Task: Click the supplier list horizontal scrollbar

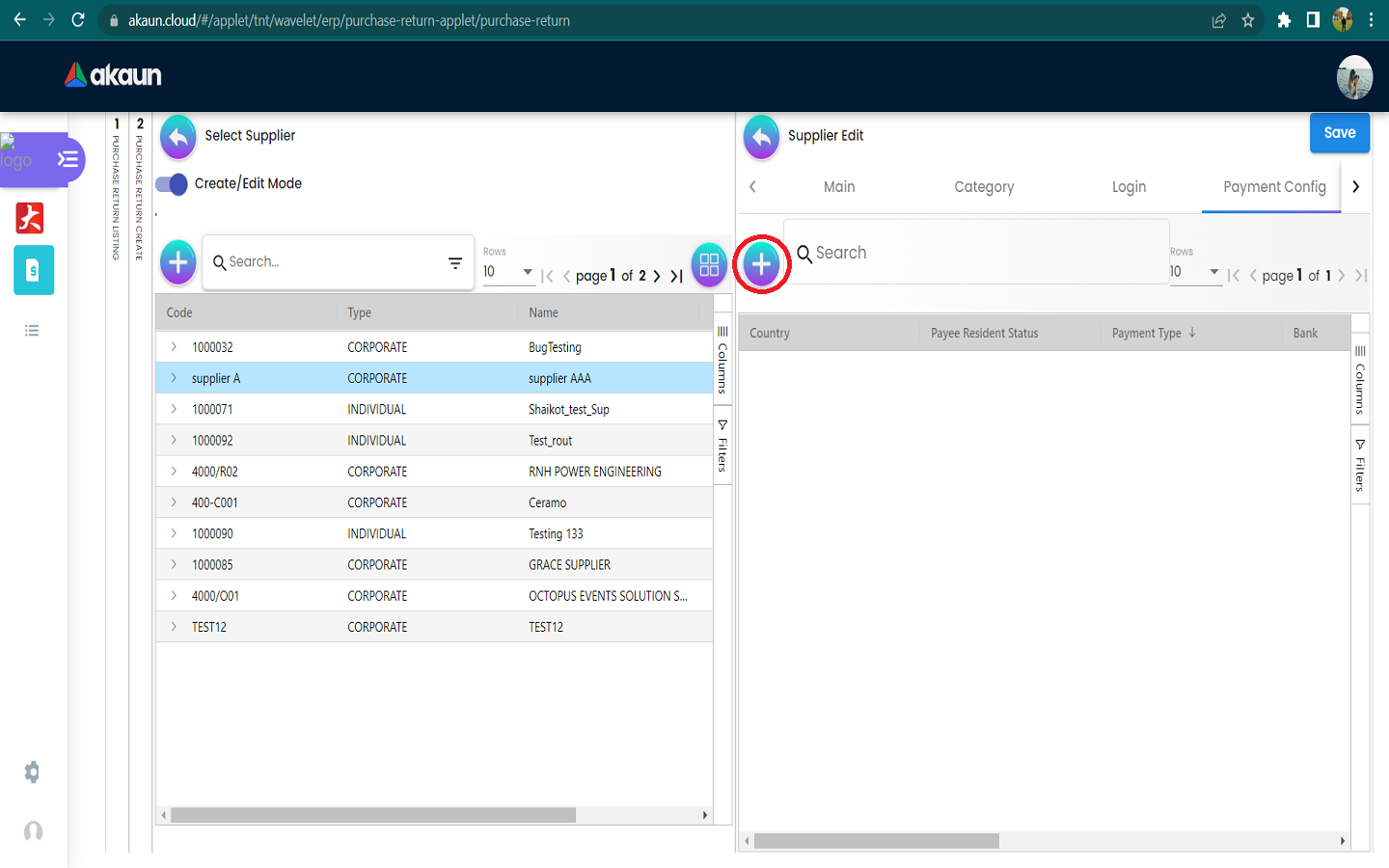Action: click(373, 815)
